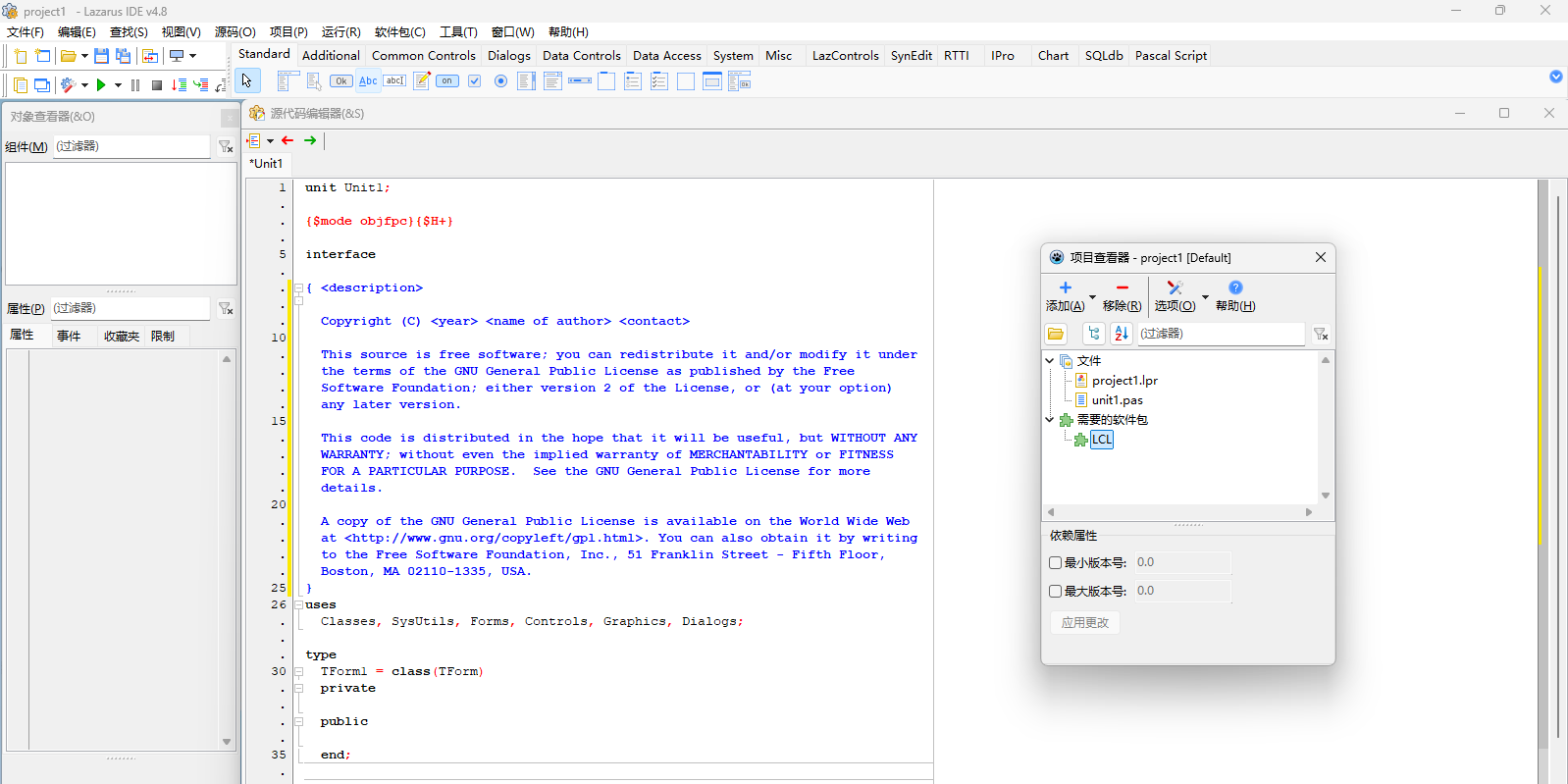This screenshot has height=784, width=1568.
Task: Open the dropdown arrow beside the Open icon
Action: tap(84, 56)
